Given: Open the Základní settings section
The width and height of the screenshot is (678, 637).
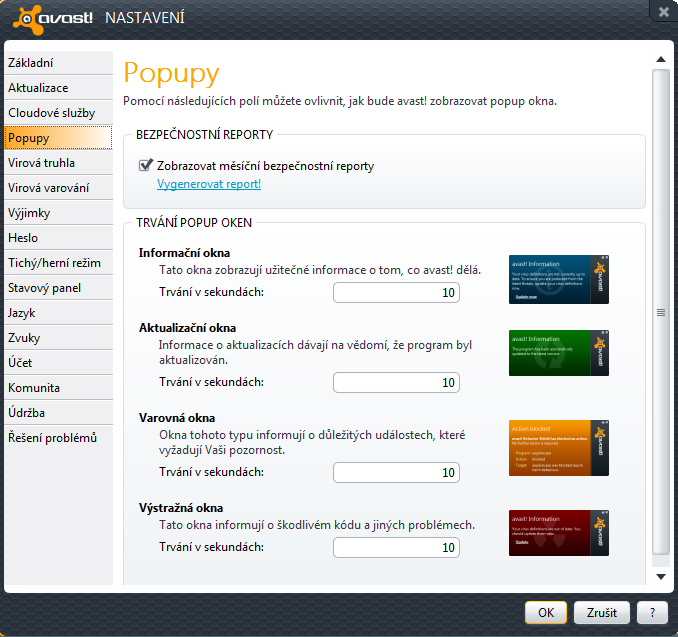Looking at the screenshot, I should point(58,63).
